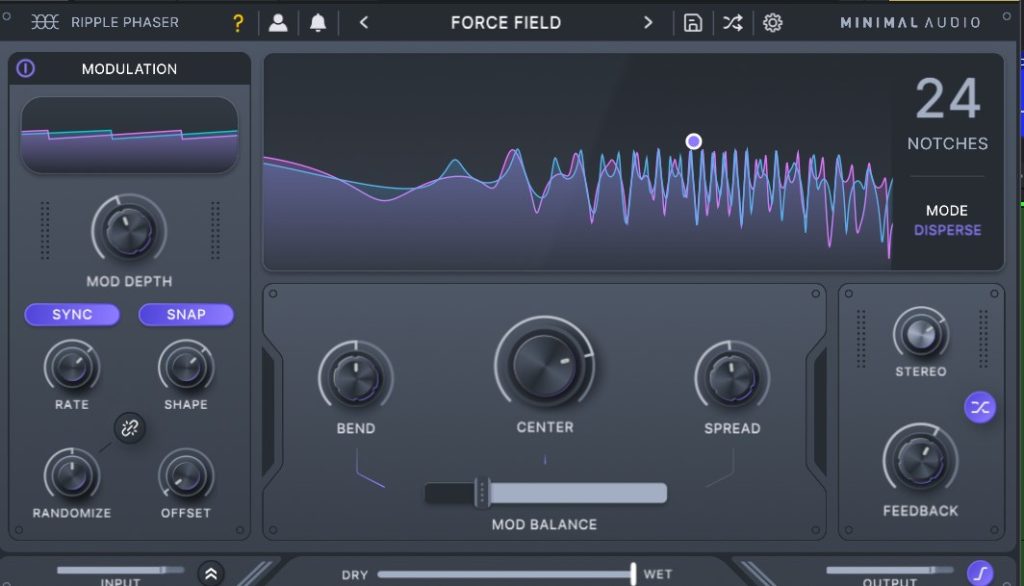Open the FORCE FIELD preset menu
The image size is (1024, 586).
click(506, 23)
